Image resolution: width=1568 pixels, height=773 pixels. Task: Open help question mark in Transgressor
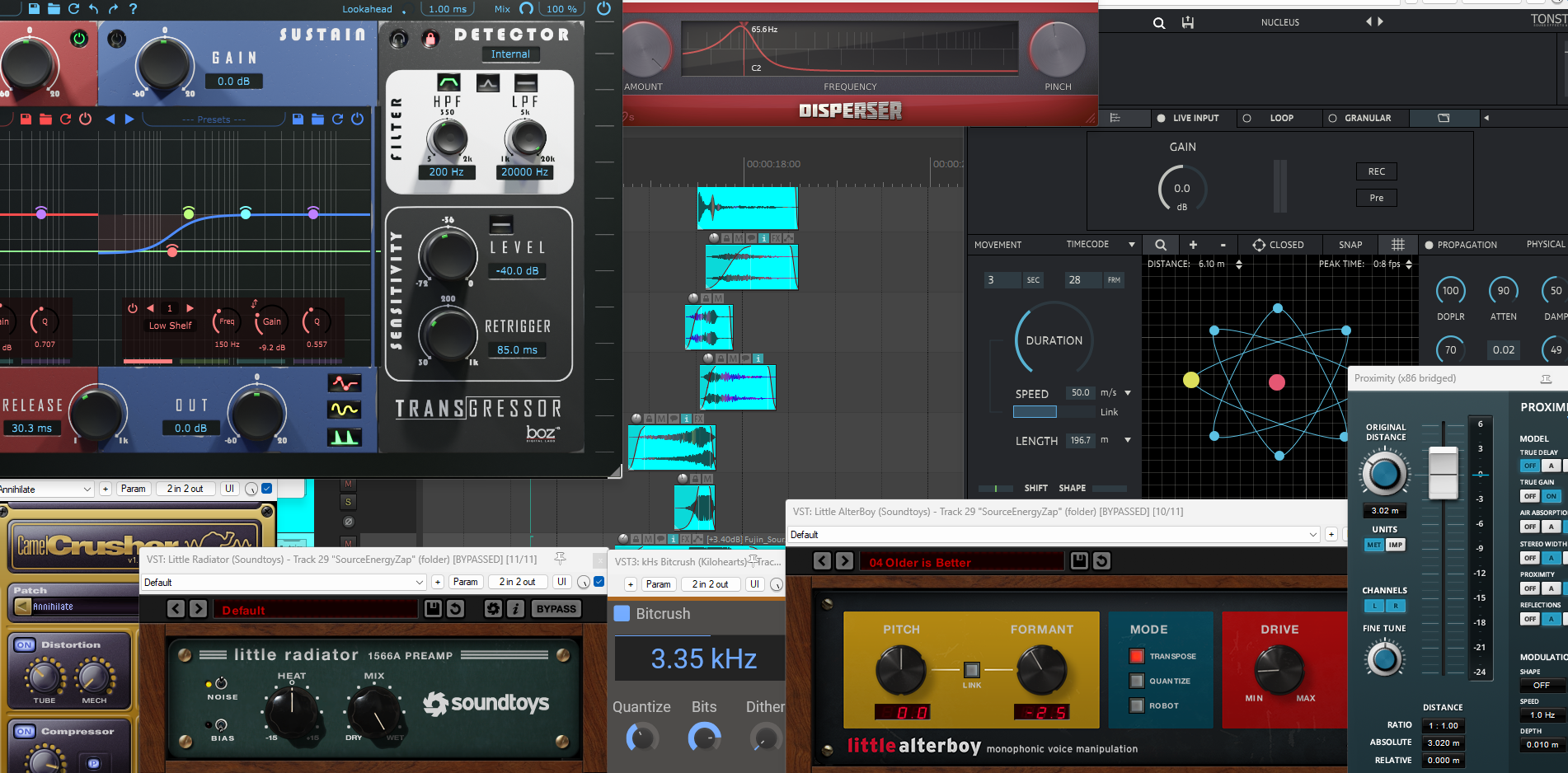click(x=133, y=8)
